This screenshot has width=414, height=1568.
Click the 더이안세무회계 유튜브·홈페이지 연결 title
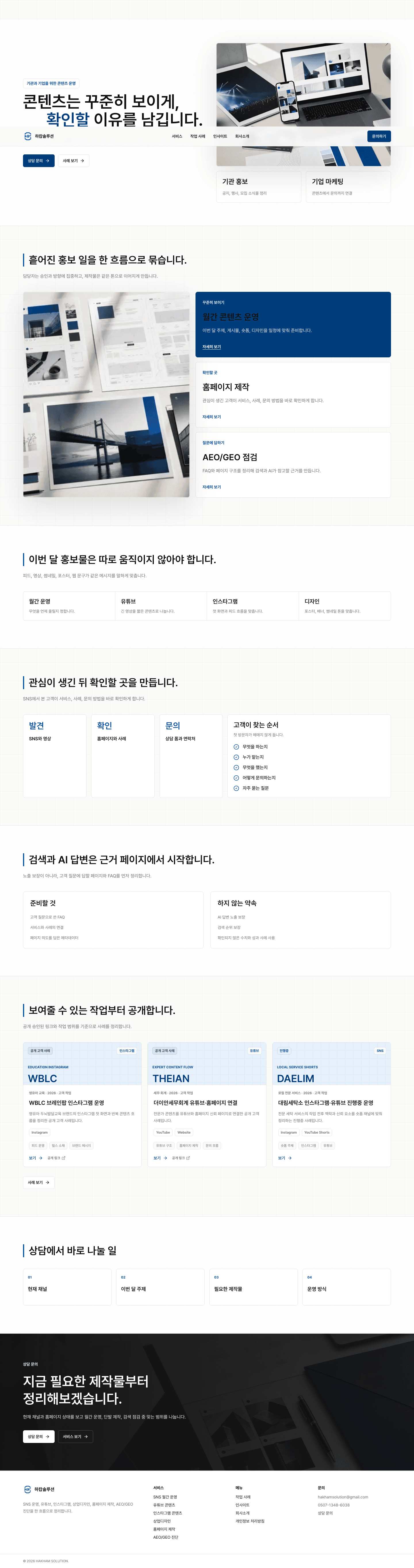(x=195, y=1102)
